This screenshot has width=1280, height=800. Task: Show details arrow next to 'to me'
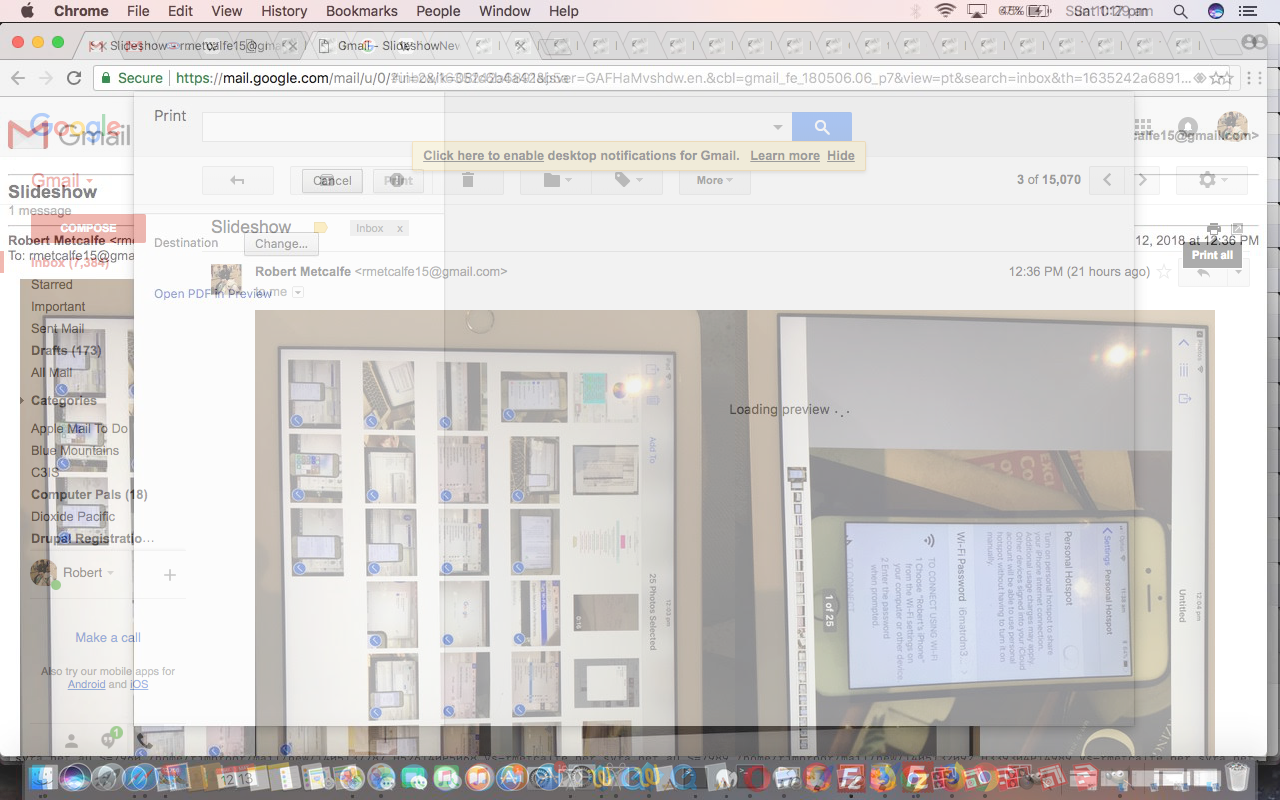[x=298, y=292]
